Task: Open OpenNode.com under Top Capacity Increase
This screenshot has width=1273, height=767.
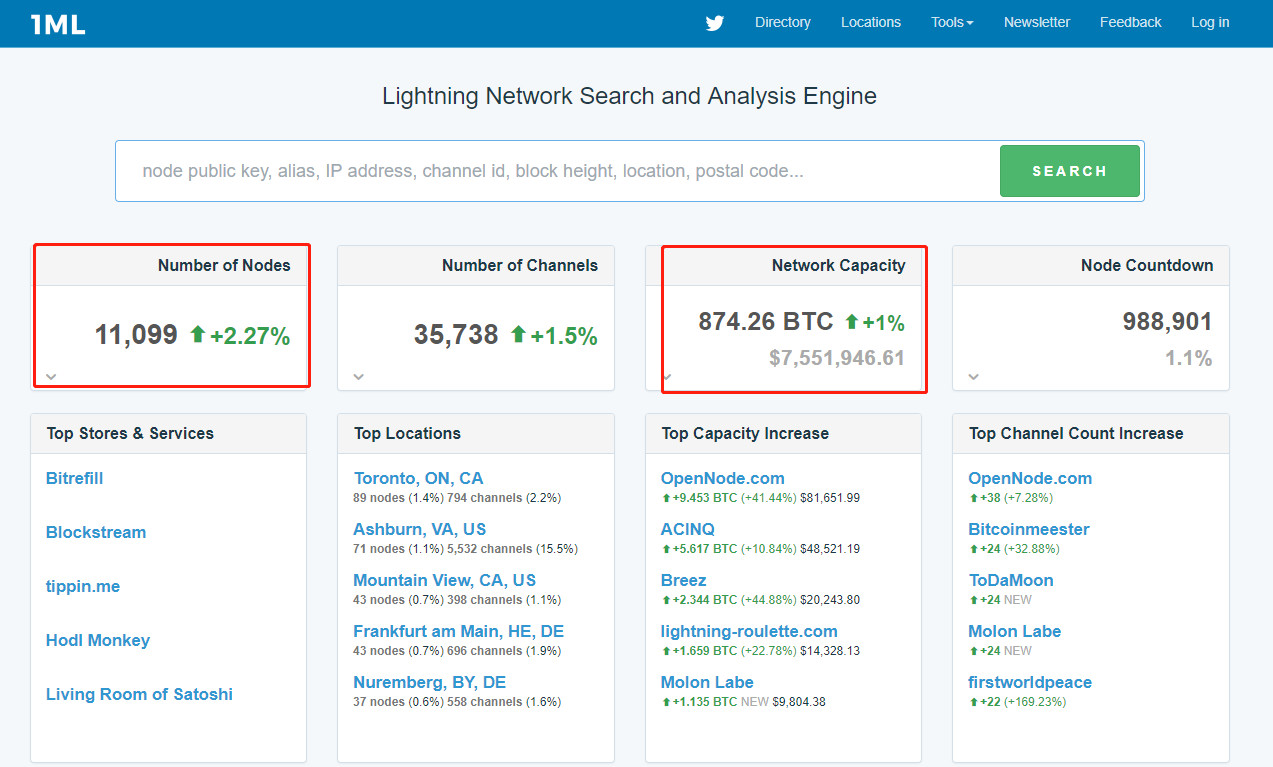Action: point(723,478)
